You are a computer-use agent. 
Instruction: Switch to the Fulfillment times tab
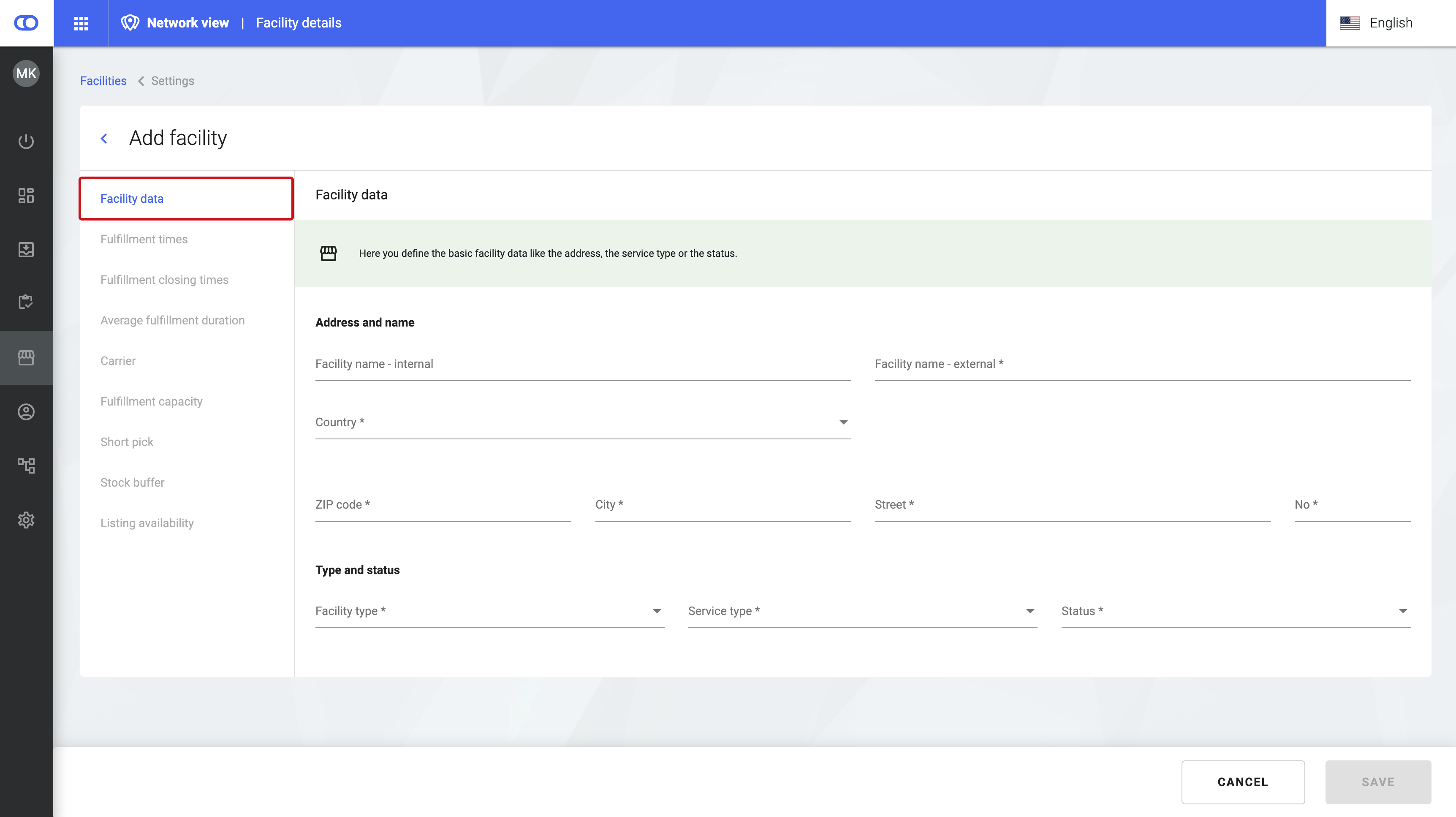pos(144,239)
